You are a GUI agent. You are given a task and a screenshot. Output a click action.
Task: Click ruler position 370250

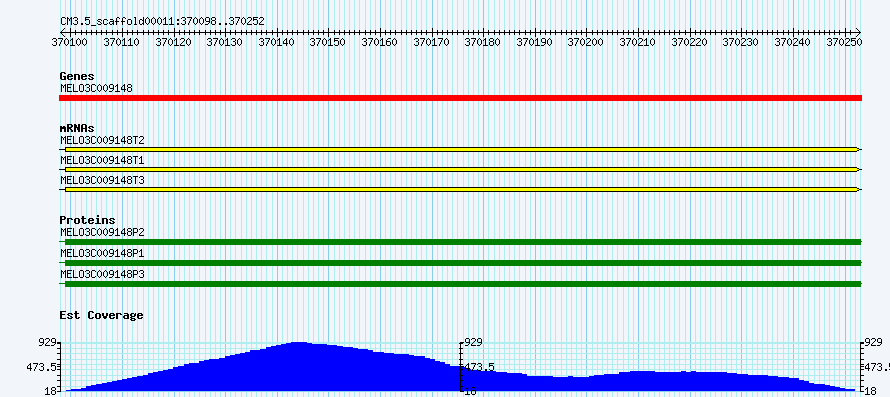coord(844,42)
